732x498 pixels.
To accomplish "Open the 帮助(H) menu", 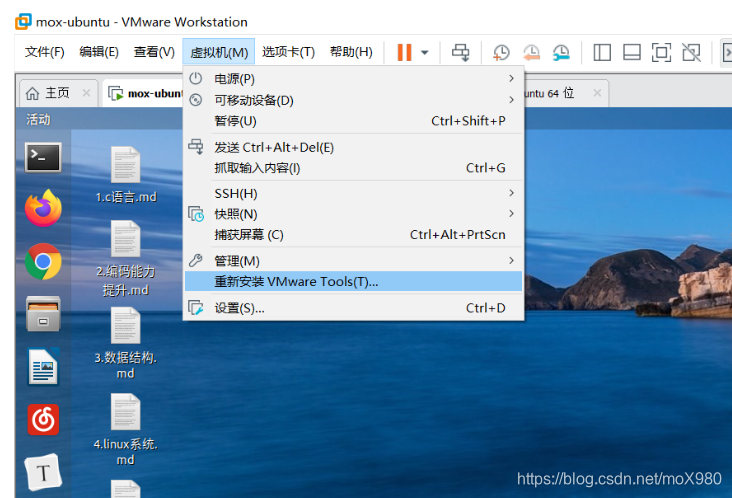I will pos(351,52).
